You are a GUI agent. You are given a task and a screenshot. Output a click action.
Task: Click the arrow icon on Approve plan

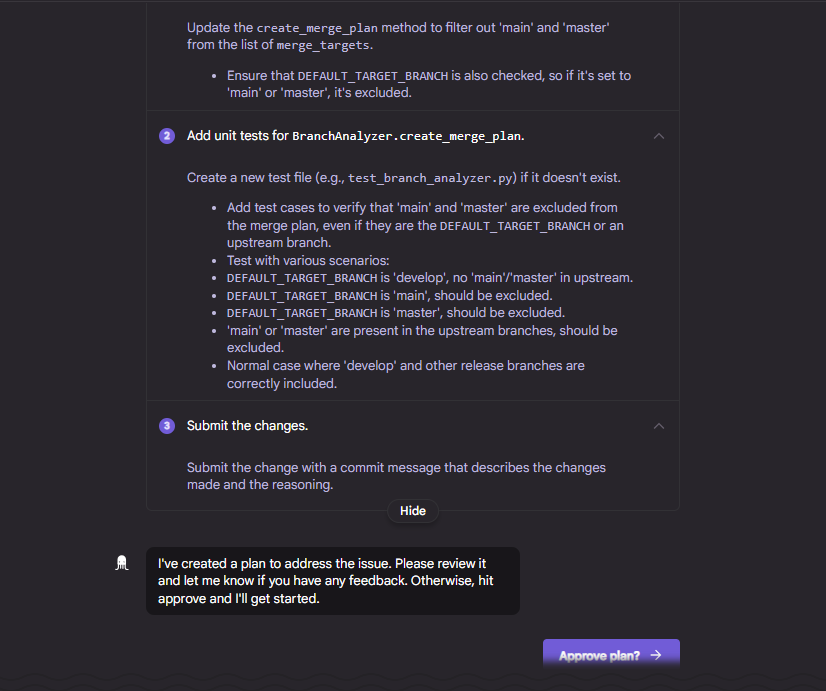(656, 655)
